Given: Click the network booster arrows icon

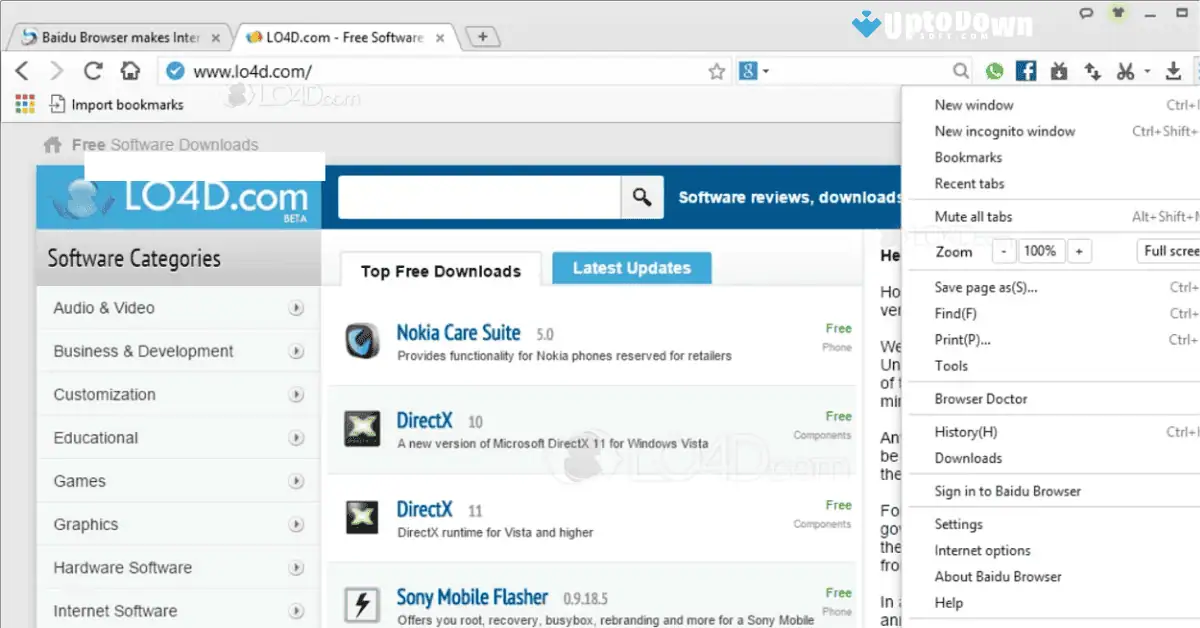Looking at the screenshot, I should [x=1092, y=71].
